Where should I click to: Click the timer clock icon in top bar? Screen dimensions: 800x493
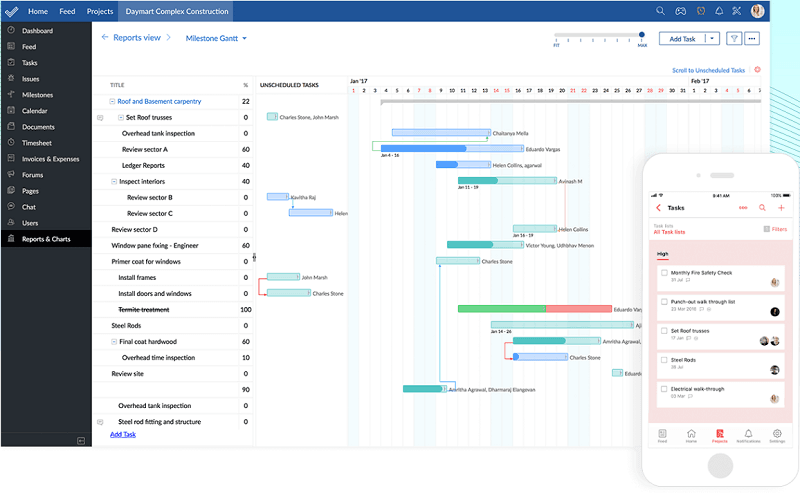click(x=701, y=11)
